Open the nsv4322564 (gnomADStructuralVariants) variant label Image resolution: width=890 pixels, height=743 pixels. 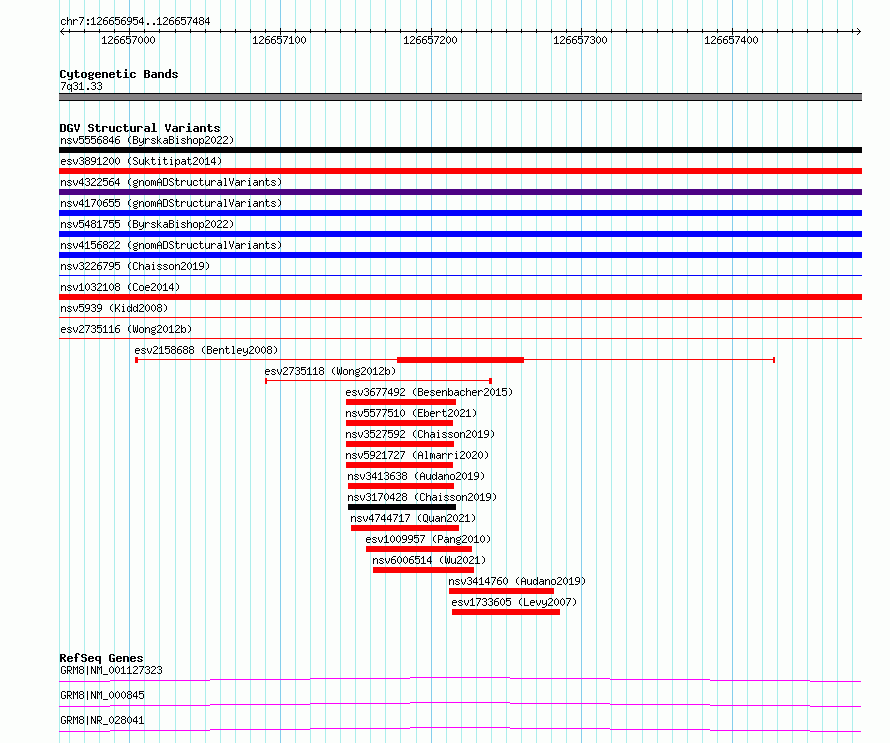pos(171,182)
